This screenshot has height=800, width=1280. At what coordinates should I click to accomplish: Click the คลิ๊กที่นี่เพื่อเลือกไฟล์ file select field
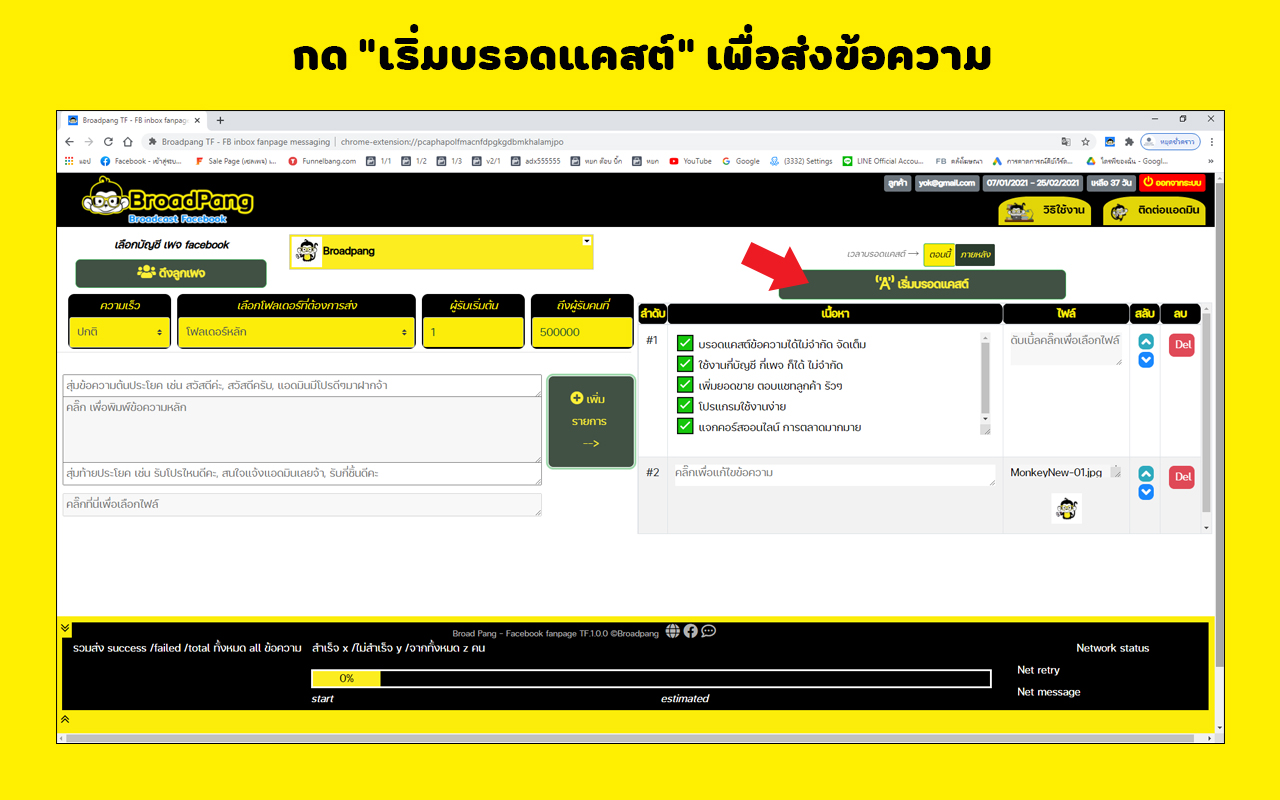point(302,505)
